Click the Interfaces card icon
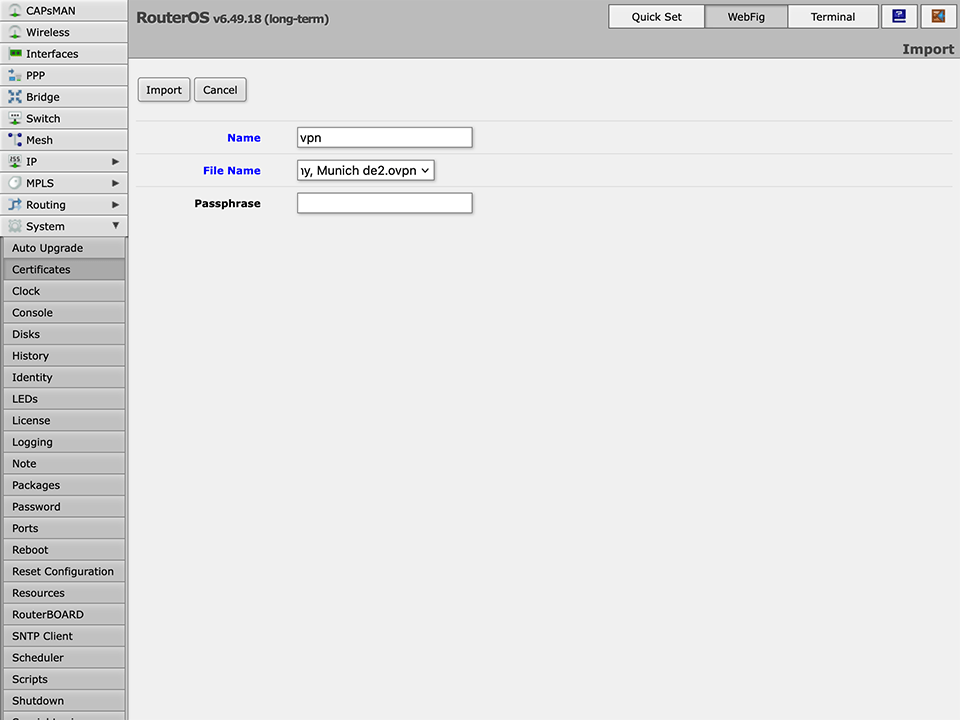The width and height of the screenshot is (960, 720). (x=15, y=54)
